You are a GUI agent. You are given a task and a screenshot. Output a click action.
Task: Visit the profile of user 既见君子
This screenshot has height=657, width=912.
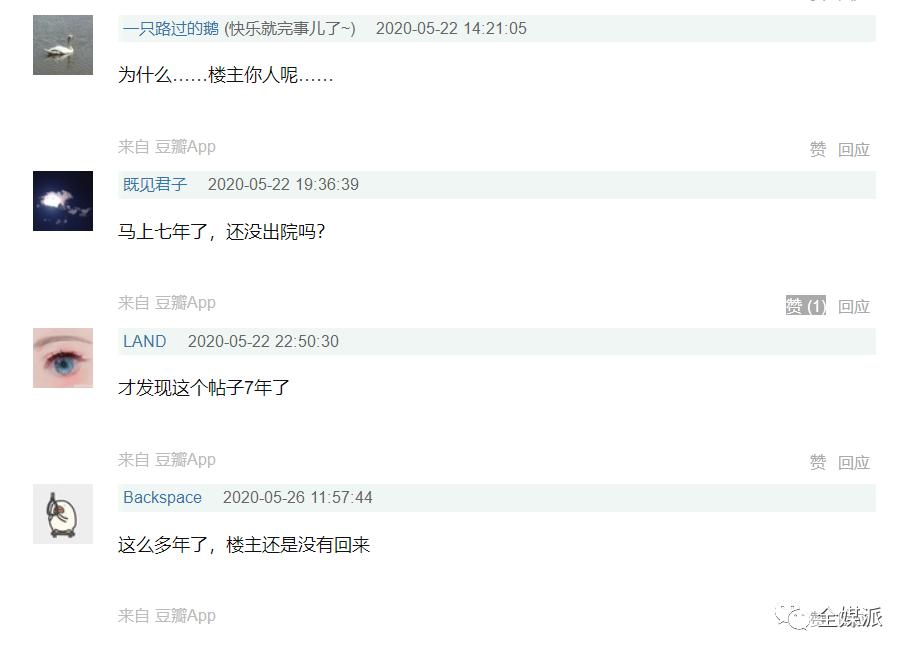[x=155, y=184]
